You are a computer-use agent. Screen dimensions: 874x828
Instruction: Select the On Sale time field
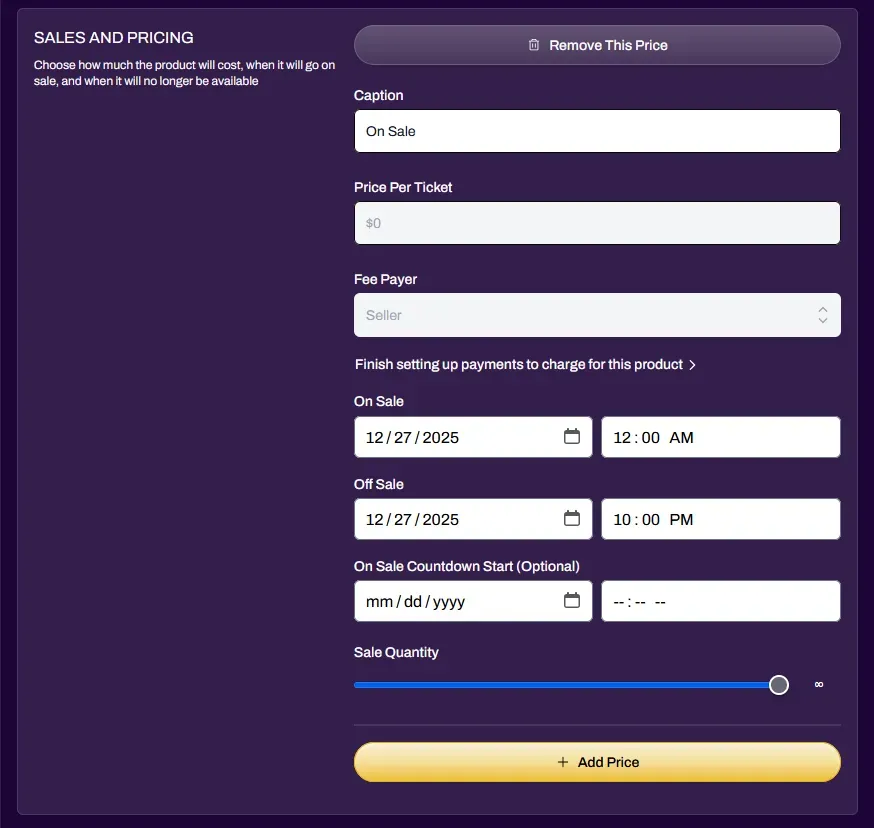[720, 437]
